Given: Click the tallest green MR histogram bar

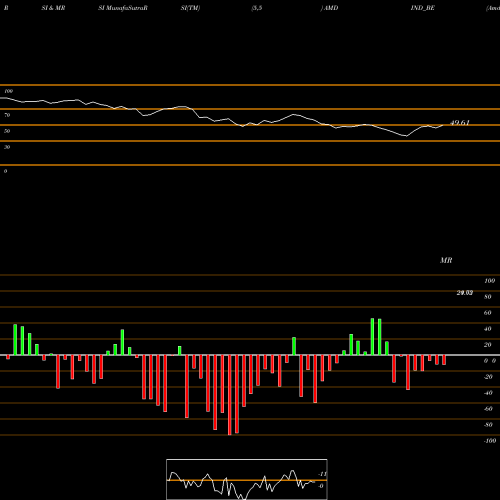Looking at the screenshot, I should (373, 337).
